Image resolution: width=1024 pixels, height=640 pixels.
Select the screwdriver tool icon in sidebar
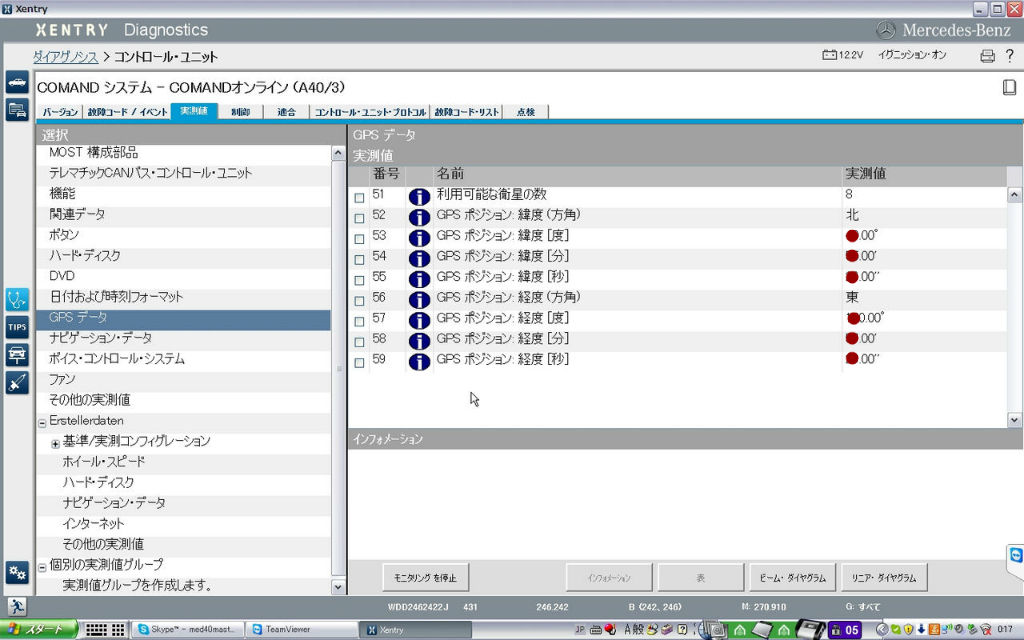(15, 380)
